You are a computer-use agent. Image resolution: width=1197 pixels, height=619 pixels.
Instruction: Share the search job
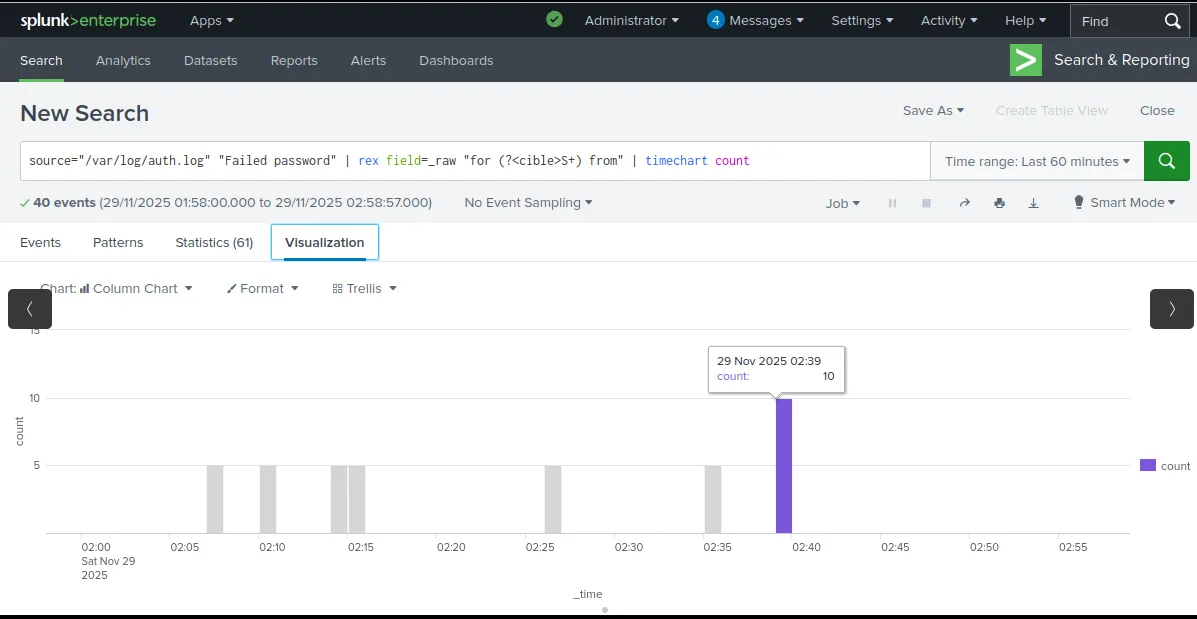(964, 203)
